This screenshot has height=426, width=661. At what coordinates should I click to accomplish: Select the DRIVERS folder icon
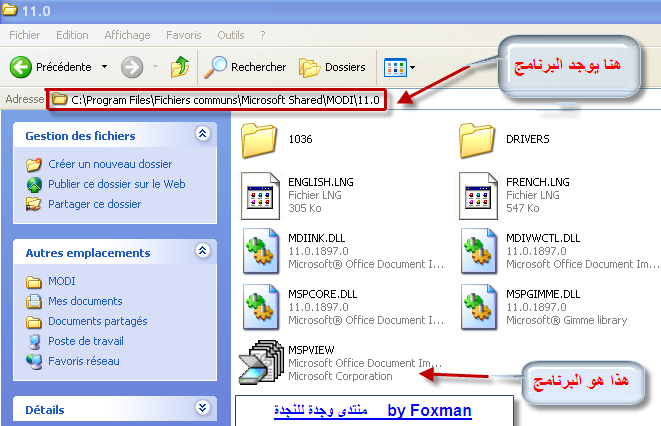[477, 140]
